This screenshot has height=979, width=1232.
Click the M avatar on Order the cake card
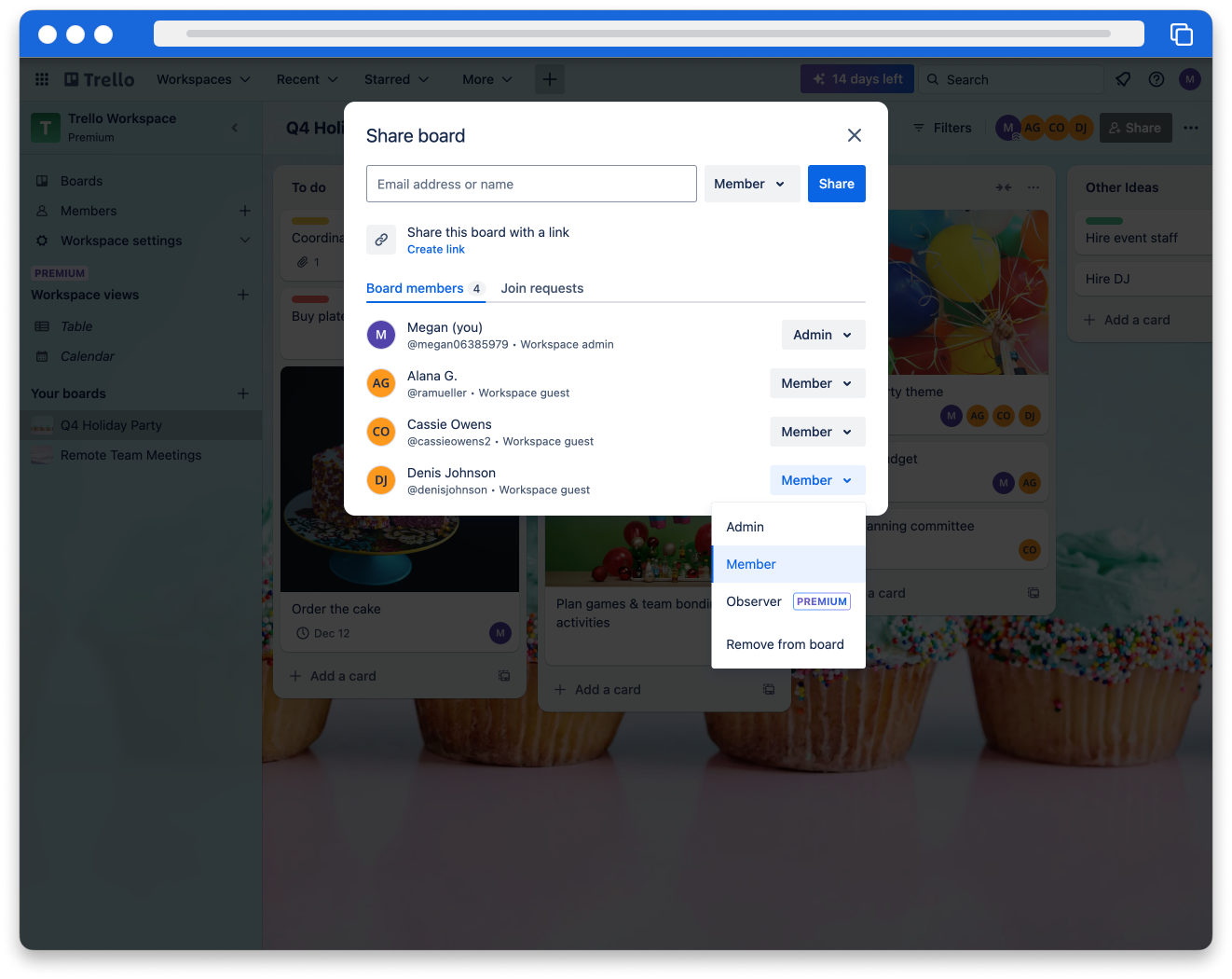(500, 633)
